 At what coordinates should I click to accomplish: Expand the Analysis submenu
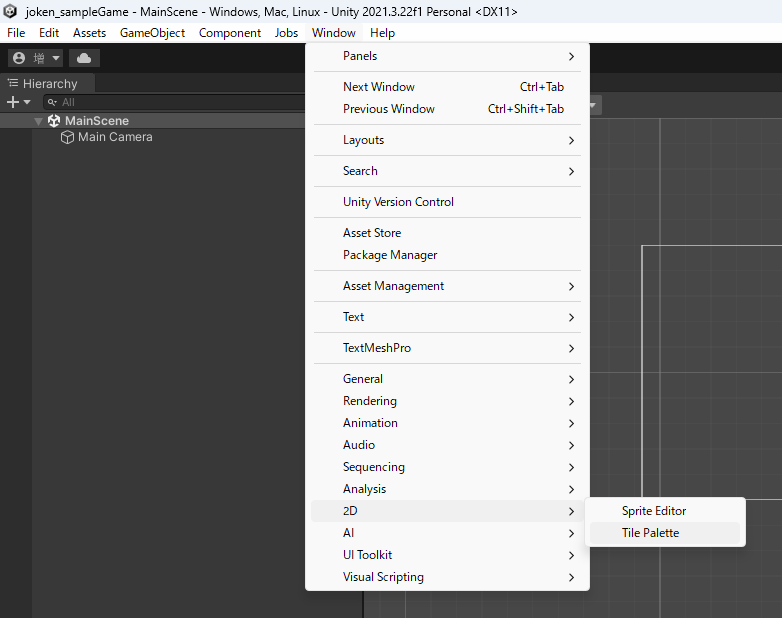click(x=447, y=489)
